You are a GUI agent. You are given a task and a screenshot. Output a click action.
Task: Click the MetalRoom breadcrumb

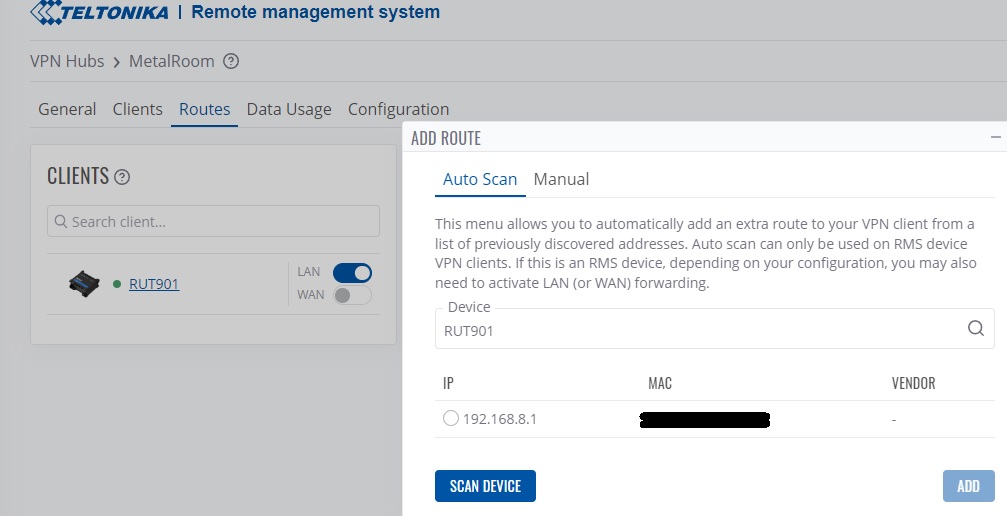pos(171,62)
